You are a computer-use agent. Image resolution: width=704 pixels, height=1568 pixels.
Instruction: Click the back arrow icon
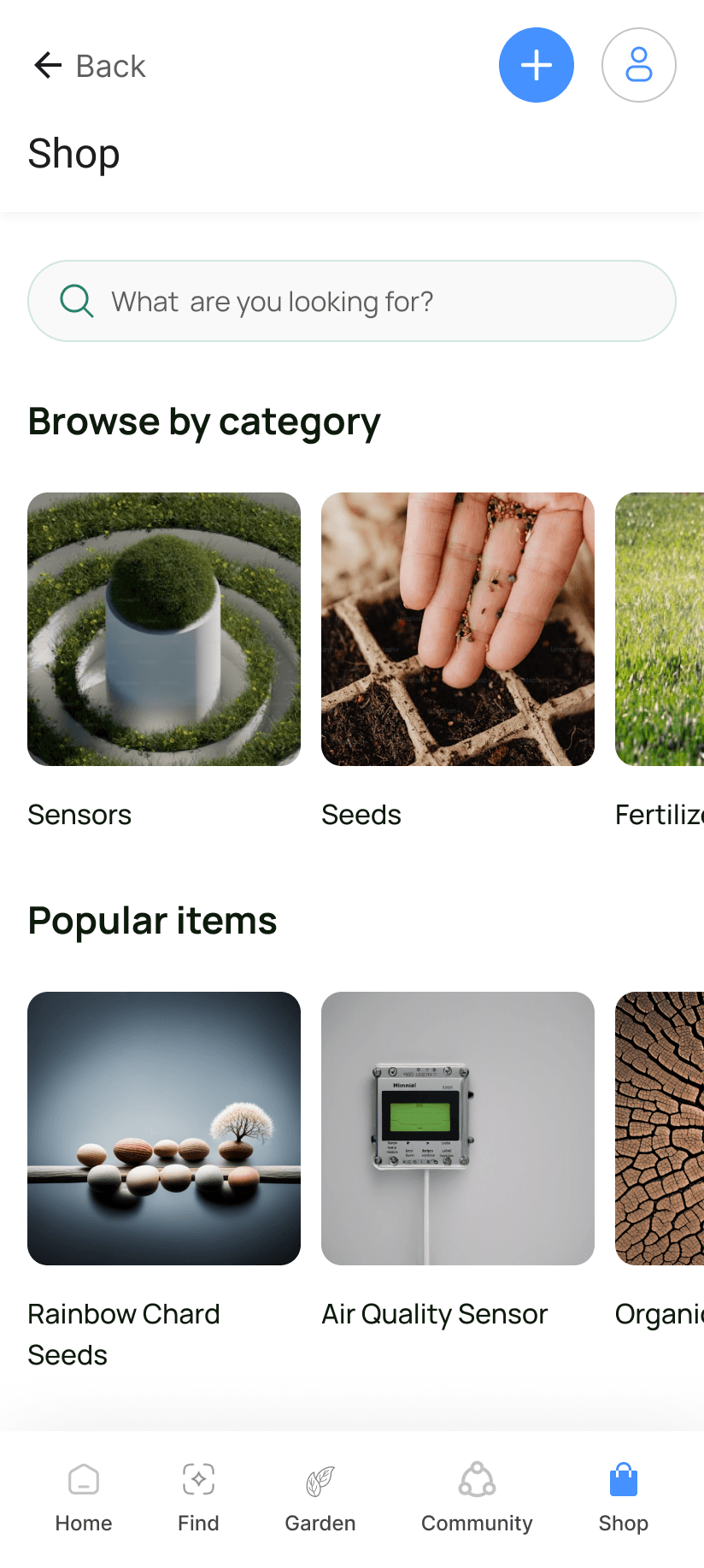point(48,65)
